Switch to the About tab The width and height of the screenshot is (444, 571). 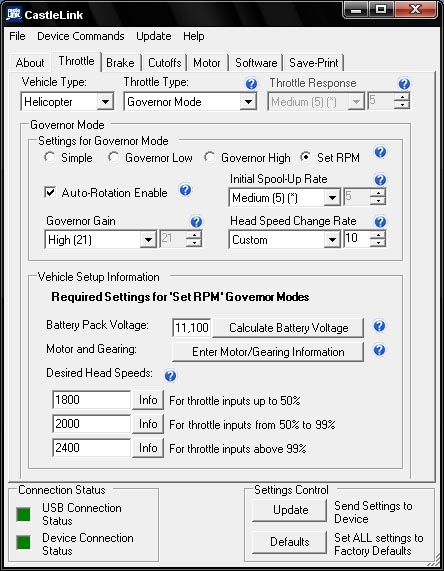tap(30, 63)
